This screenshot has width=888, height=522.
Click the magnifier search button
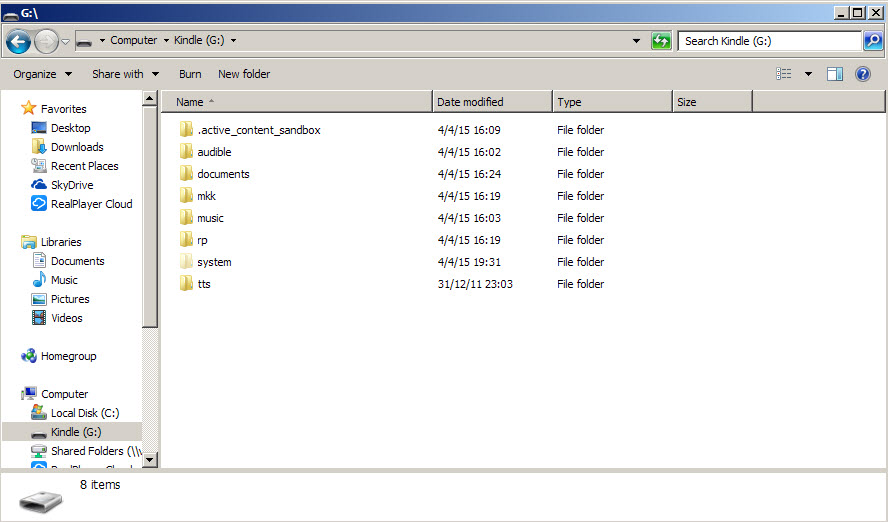point(873,41)
